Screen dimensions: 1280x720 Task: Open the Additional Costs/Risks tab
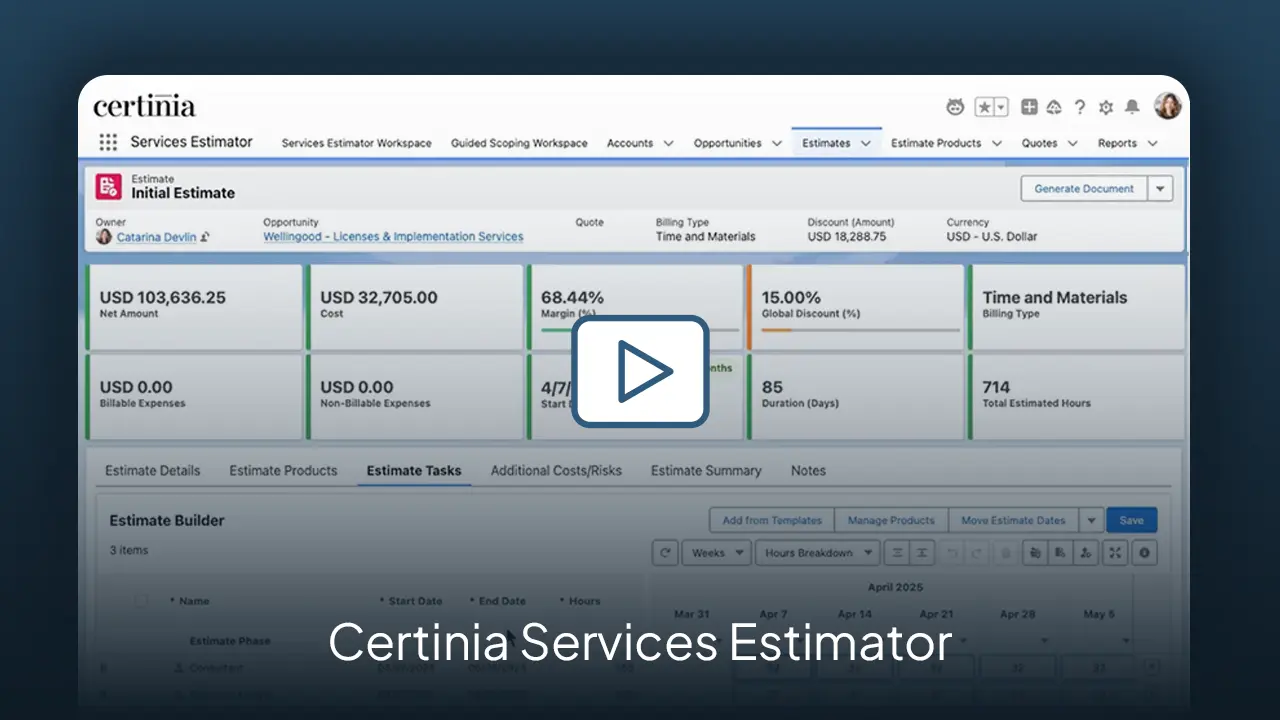click(557, 470)
